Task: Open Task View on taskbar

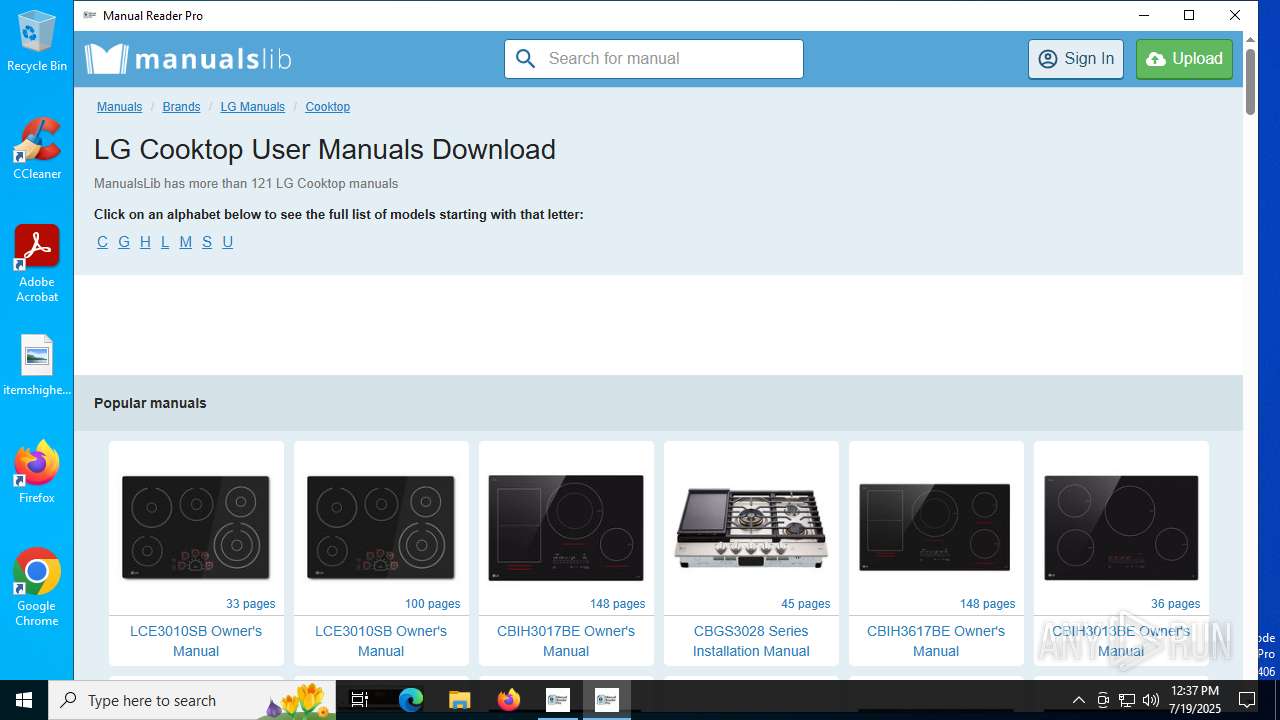Action: (x=360, y=700)
